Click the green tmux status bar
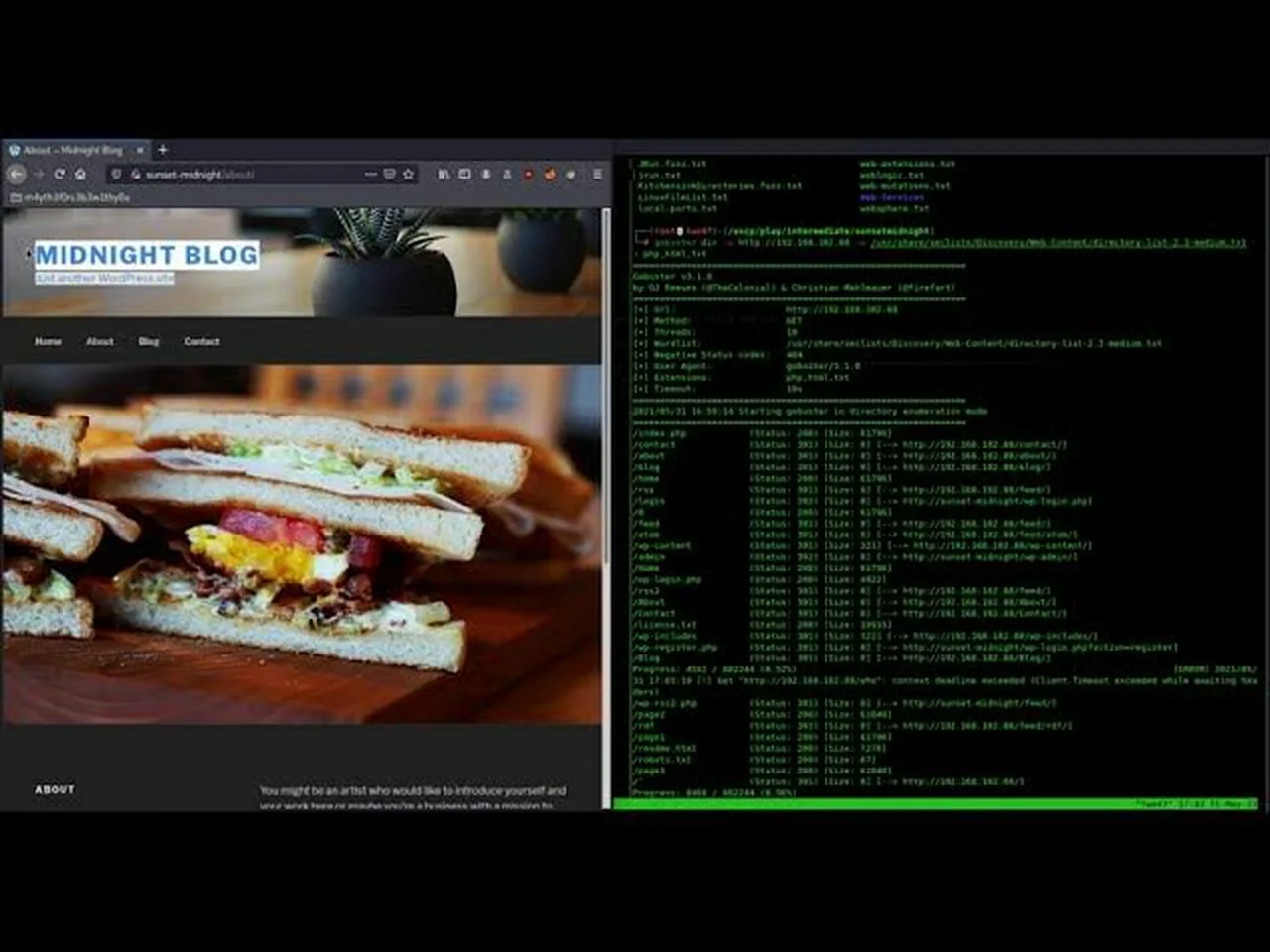The image size is (1270, 952). point(936,804)
